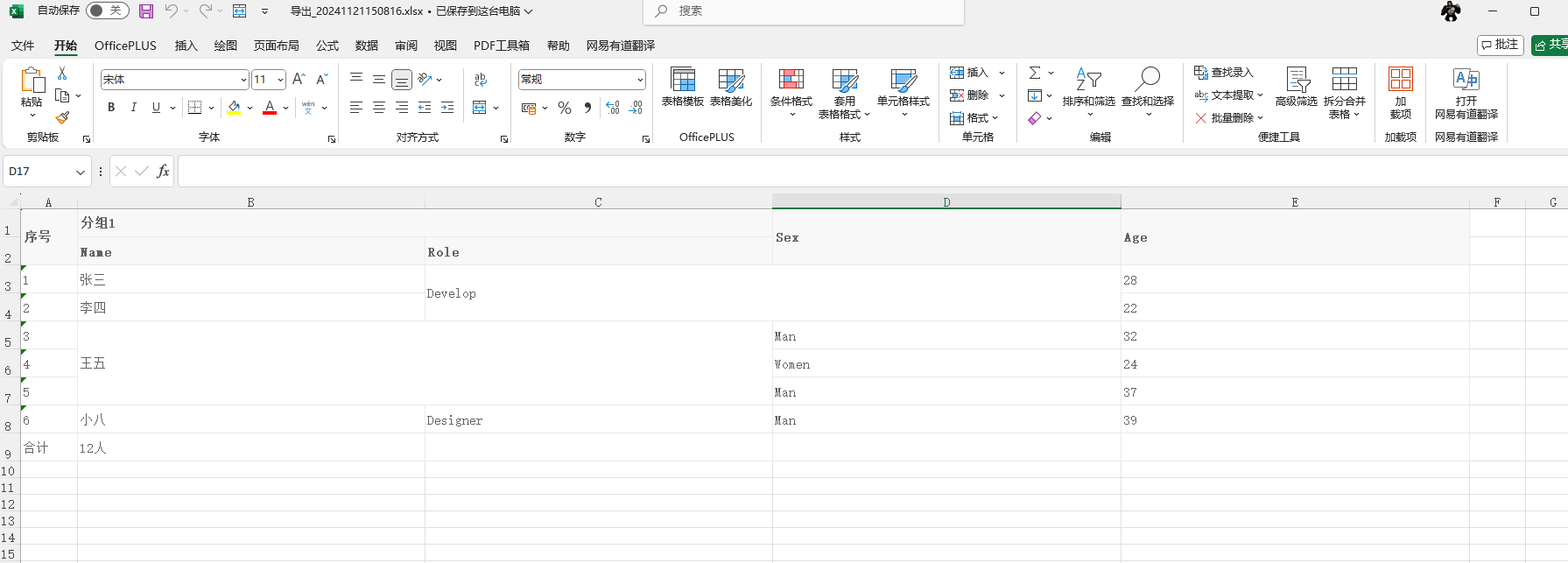Click the Cut scissors icon

click(62, 74)
